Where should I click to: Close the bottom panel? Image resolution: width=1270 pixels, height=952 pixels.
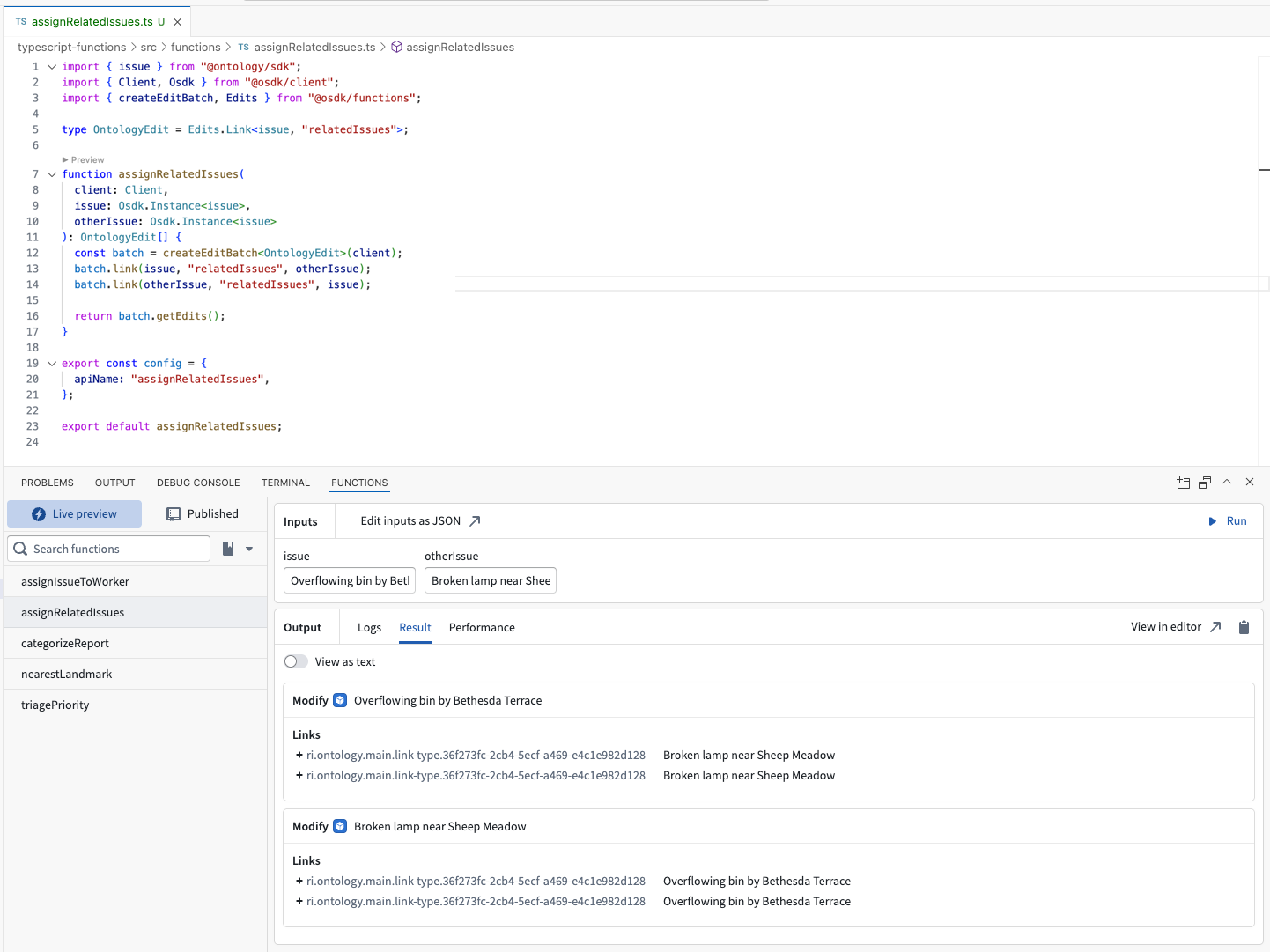click(x=1250, y=482)
